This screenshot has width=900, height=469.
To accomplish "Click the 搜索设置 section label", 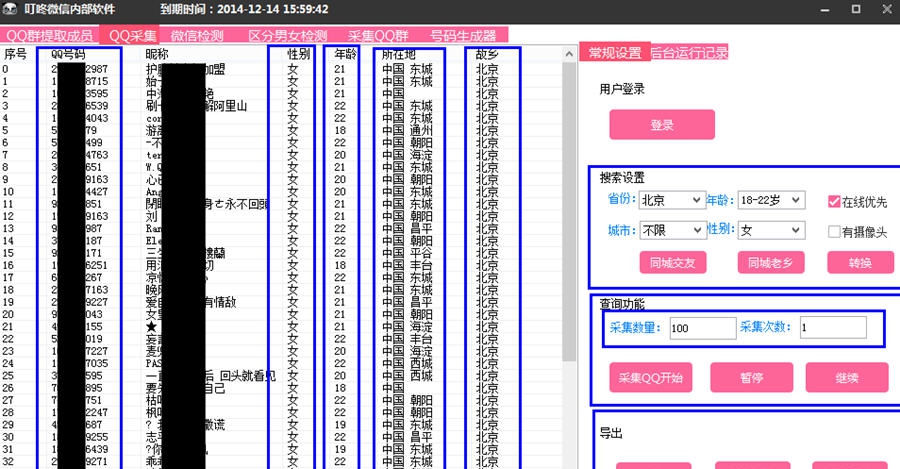I will click(x=622, y=177).
